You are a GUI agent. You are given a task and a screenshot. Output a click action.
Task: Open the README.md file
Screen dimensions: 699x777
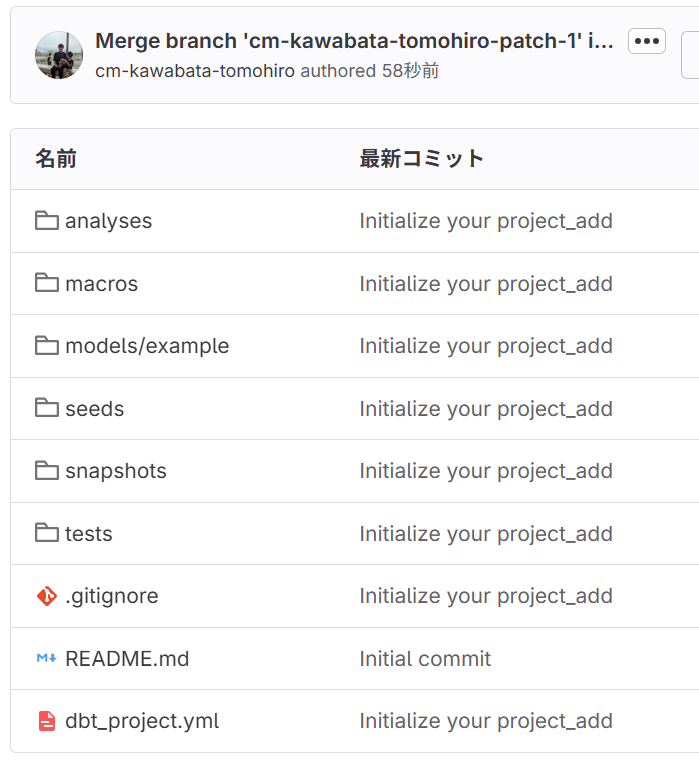tap(127, 659)
